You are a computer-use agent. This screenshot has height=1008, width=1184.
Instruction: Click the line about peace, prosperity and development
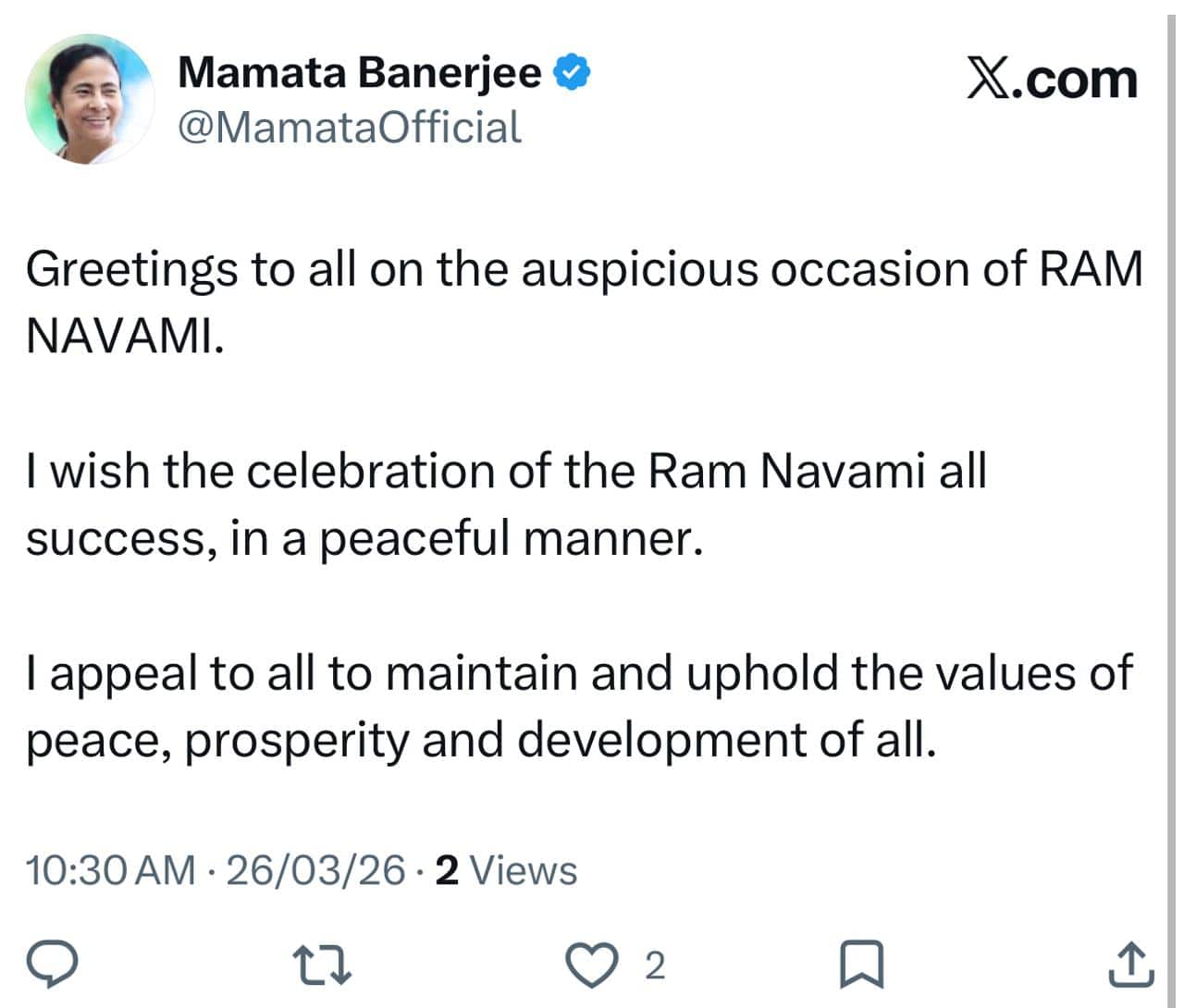481,740
